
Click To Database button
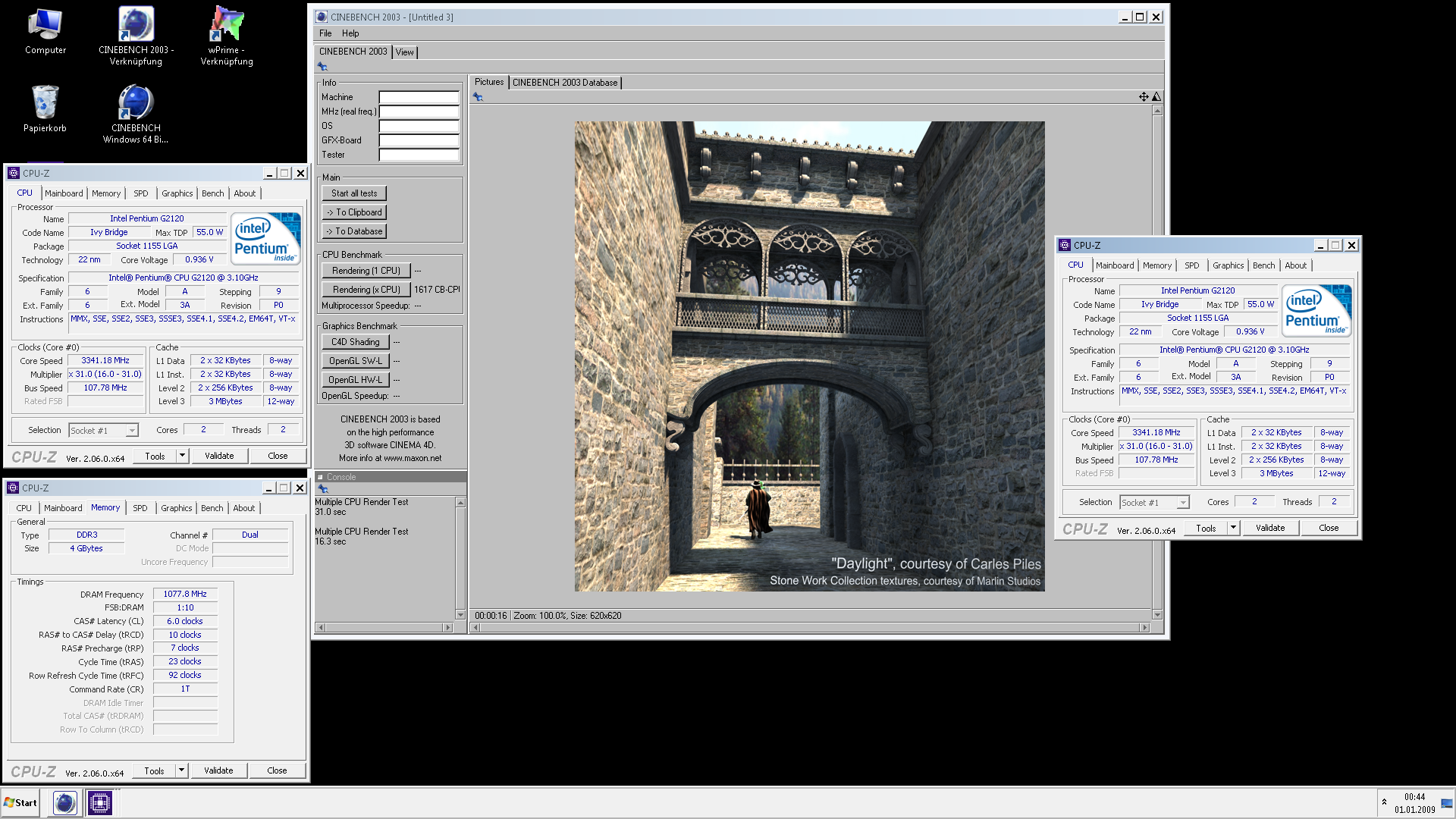coord(354,231)
